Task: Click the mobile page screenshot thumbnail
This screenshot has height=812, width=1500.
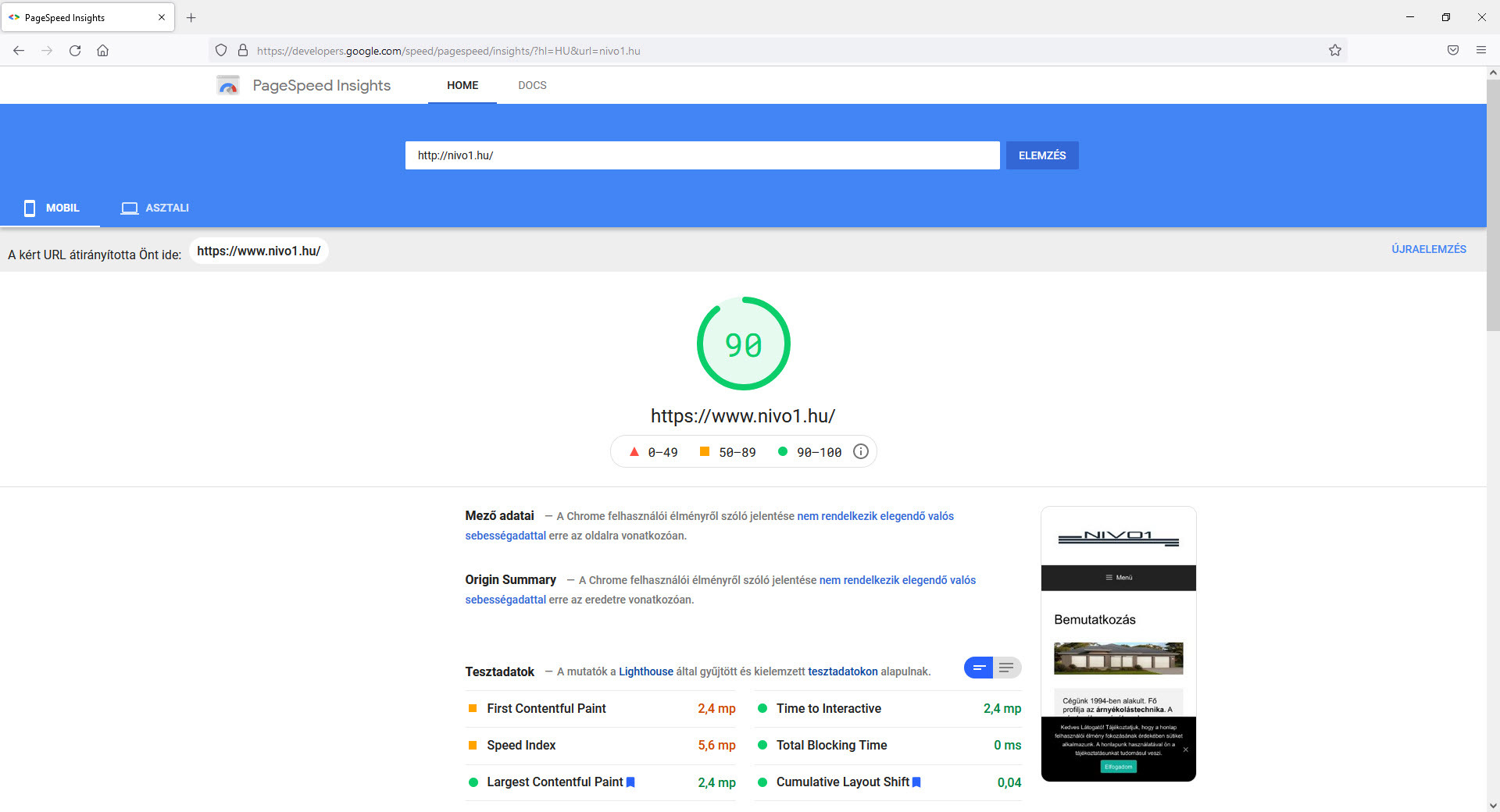Action: (x=1118, y=644)
